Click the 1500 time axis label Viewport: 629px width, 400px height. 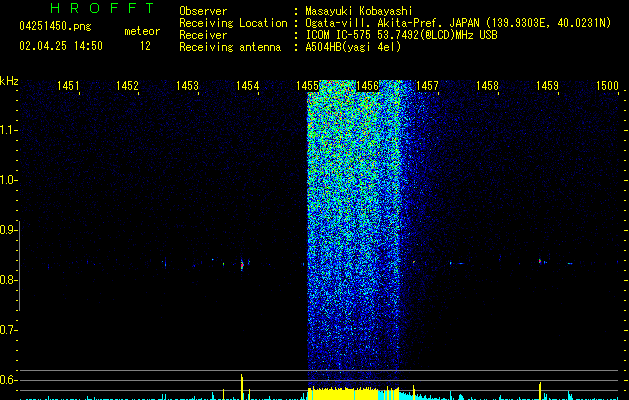[x=607, y=85]
